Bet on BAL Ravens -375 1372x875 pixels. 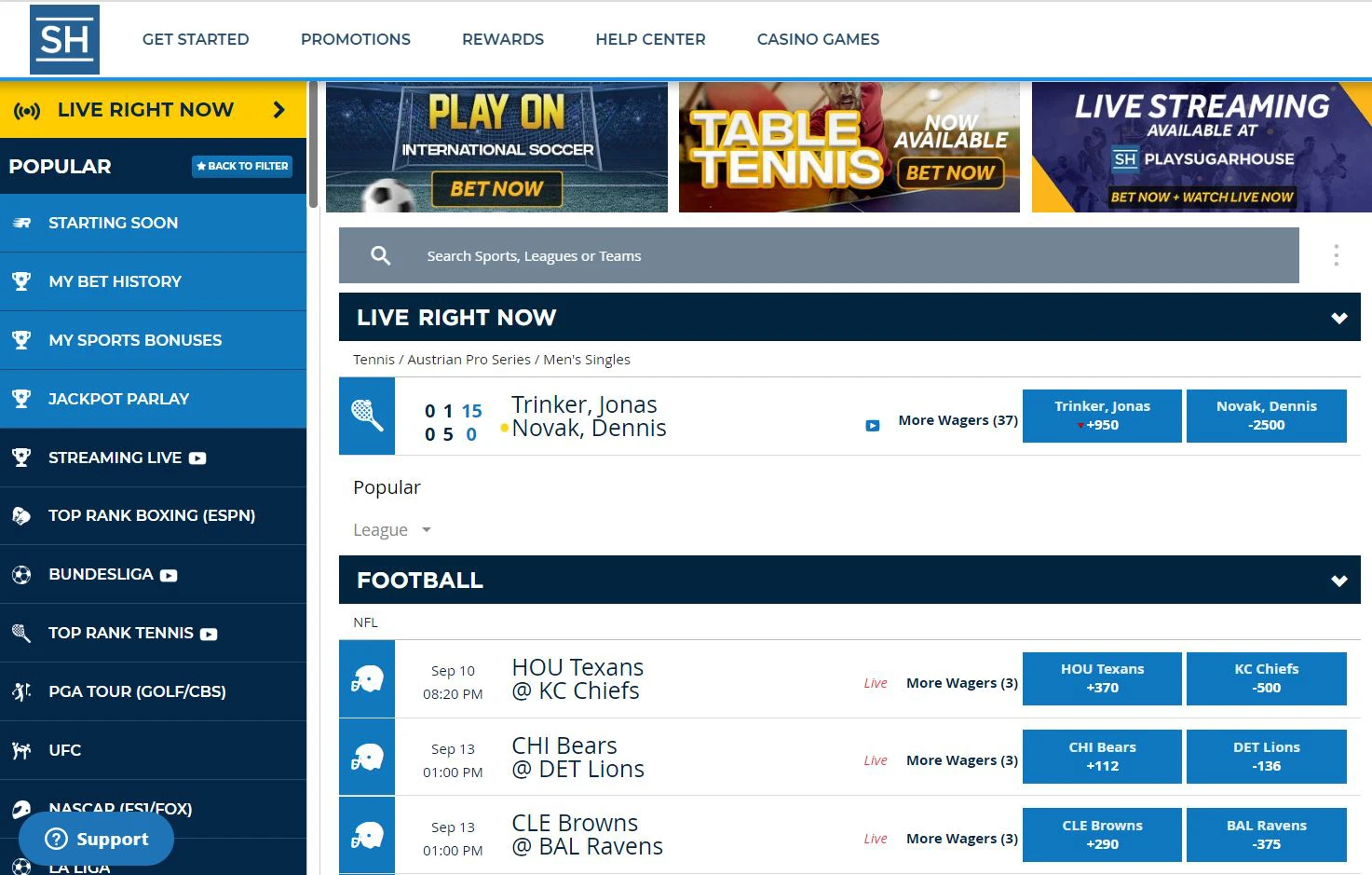point(1267,835)
